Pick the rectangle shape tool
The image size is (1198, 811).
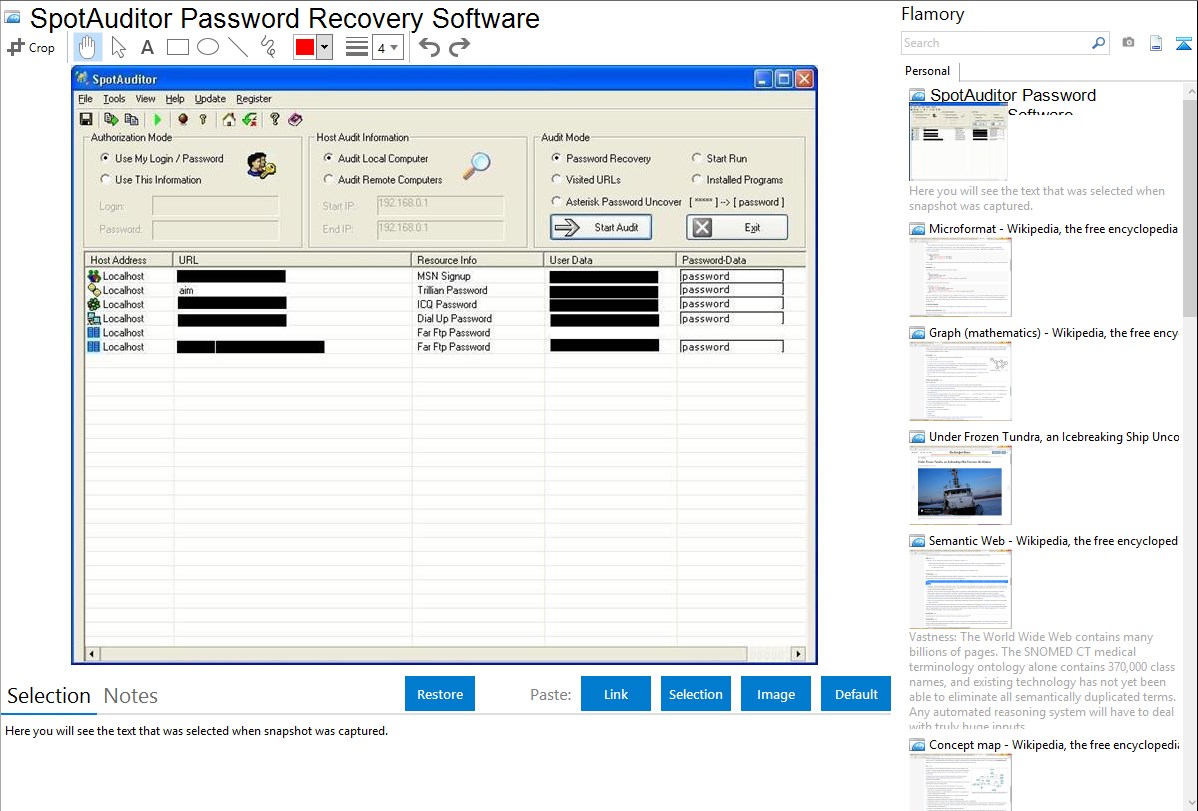(177, 47)
